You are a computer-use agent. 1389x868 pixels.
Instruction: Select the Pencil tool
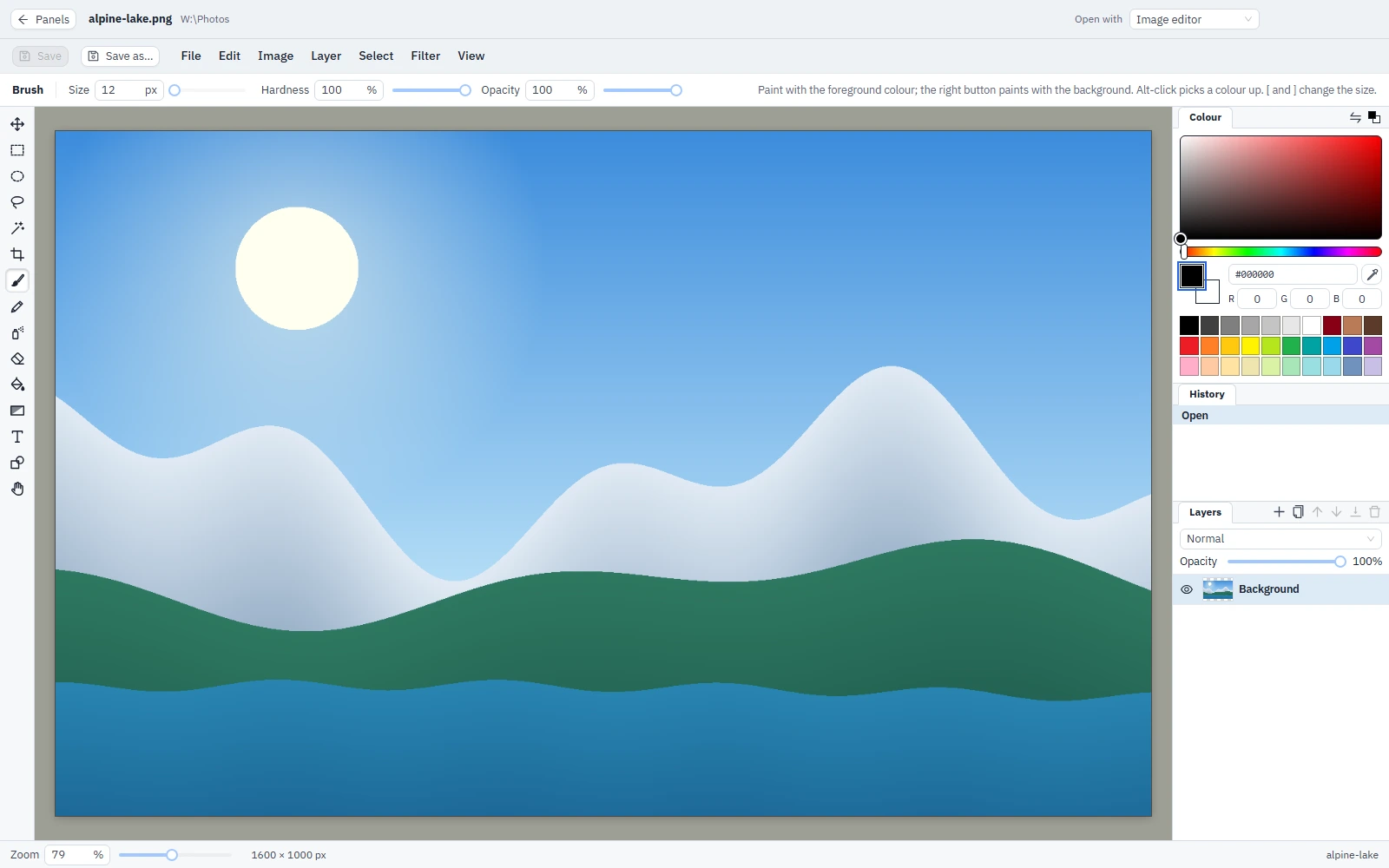point(17,306)
